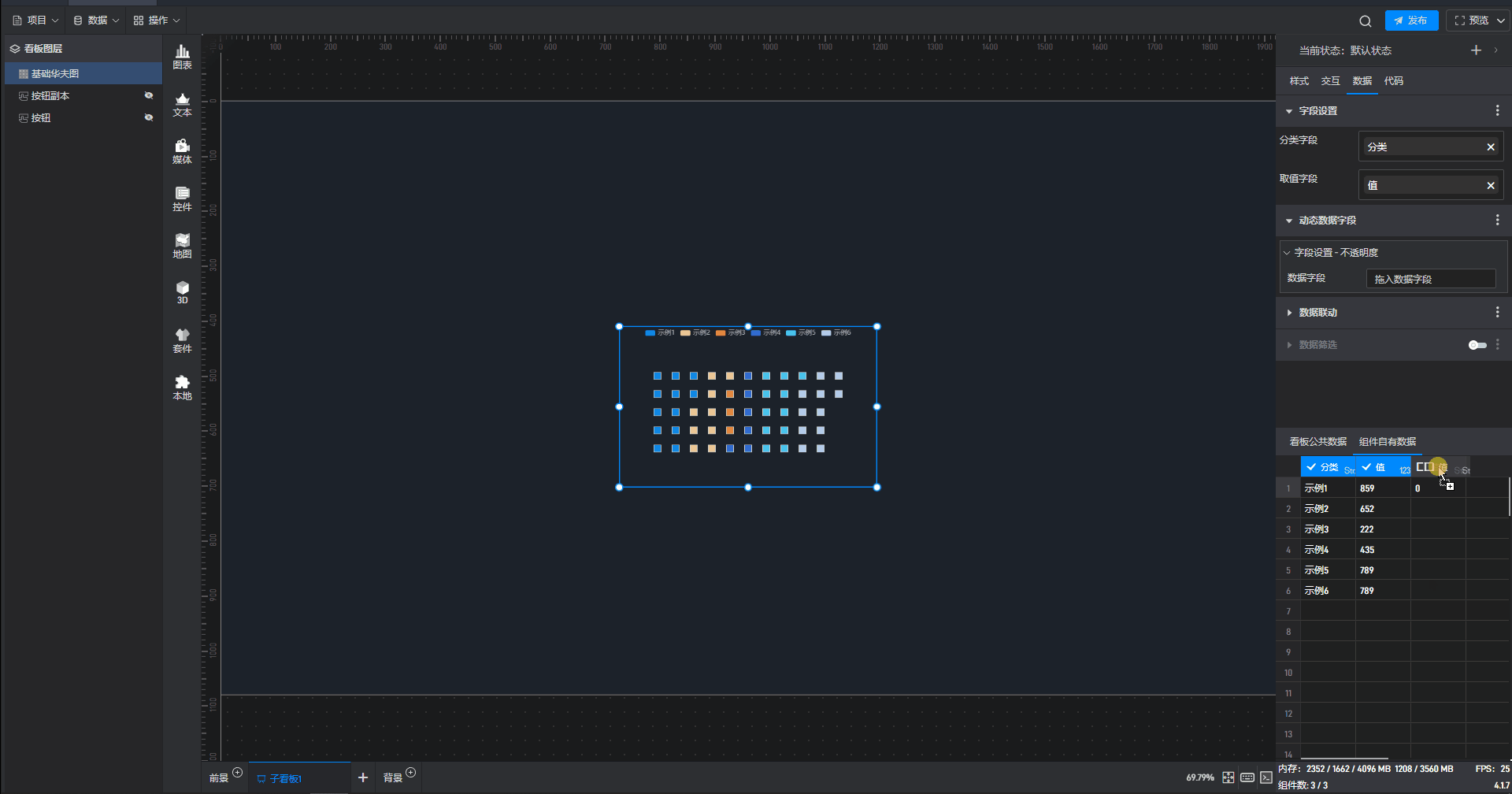Open the 套件 kit components icon
Screen dimensions: 1512x794
[x=182, y=340]
